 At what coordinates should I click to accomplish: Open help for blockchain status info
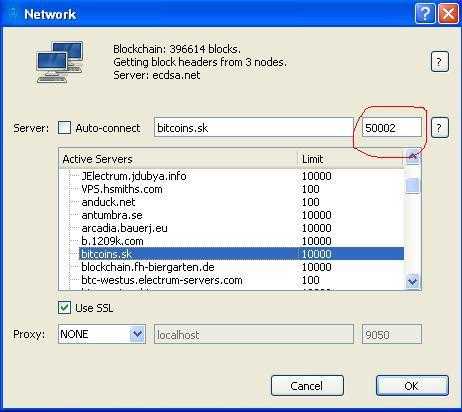(x=439, y=62)
